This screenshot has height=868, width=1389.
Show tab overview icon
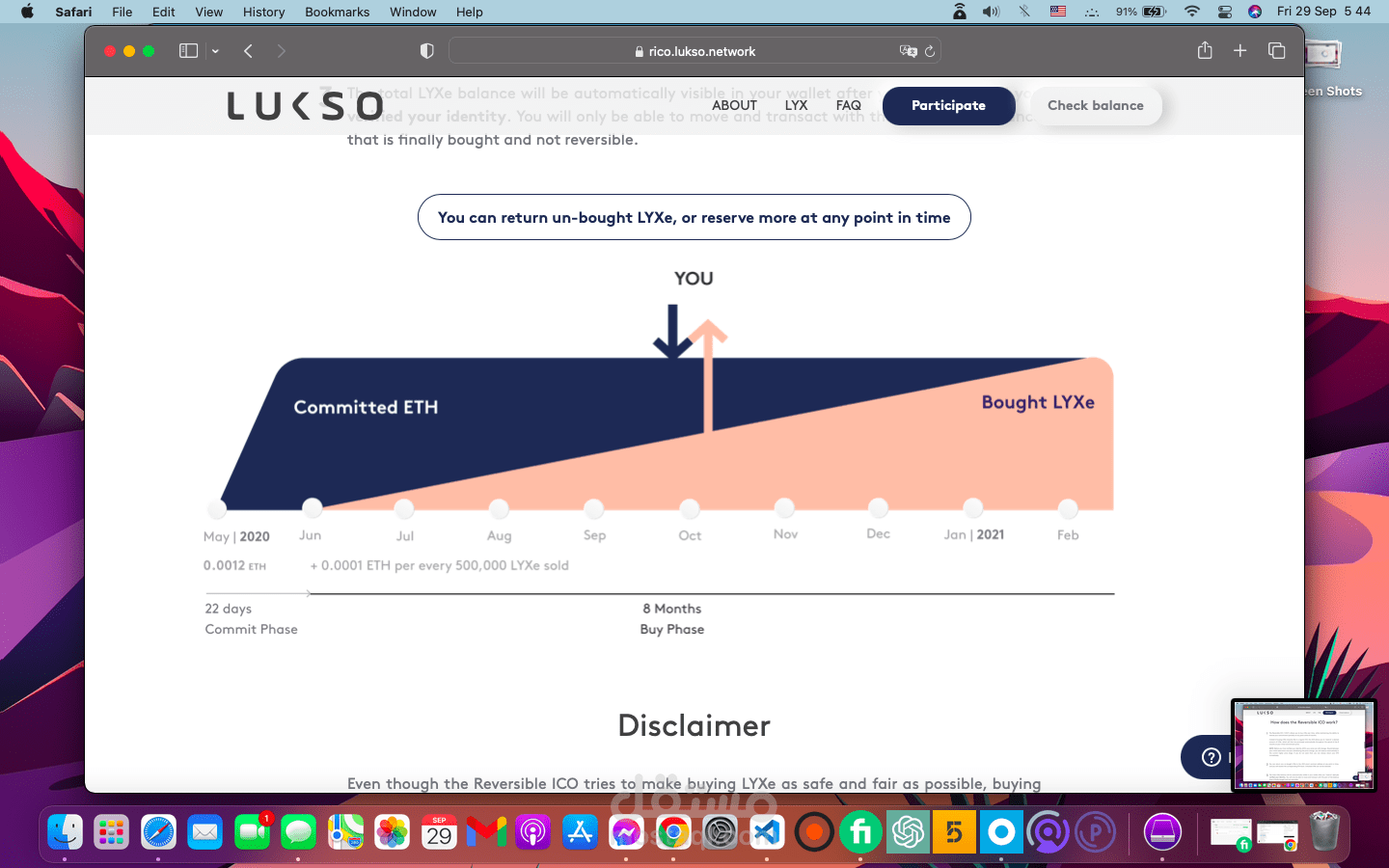coord(1277,50)
